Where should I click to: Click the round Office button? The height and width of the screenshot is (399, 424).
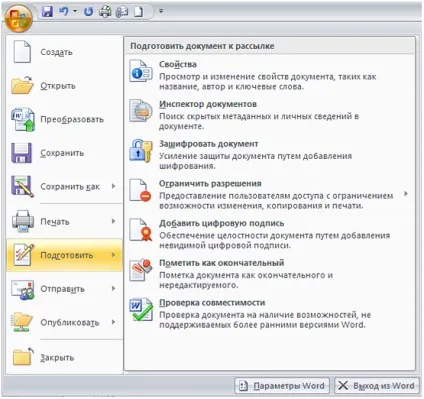point(19,18)
